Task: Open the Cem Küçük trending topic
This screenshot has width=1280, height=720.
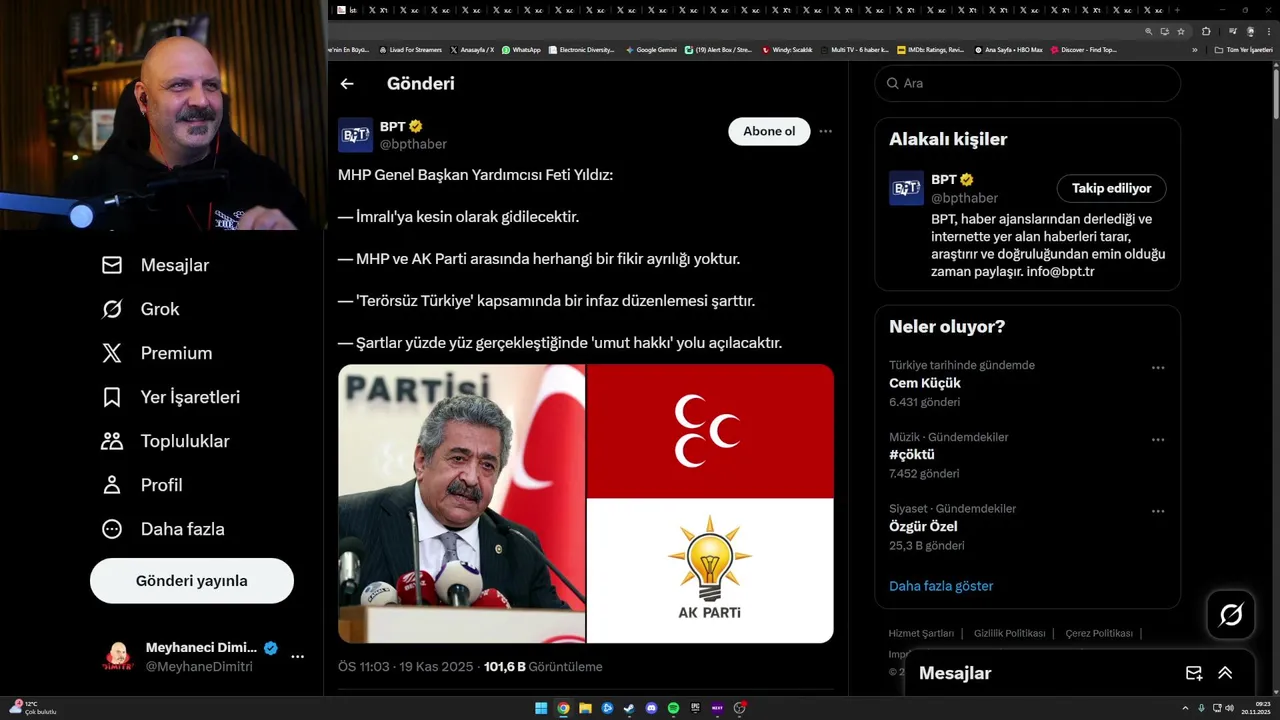Action: (925, 383)
